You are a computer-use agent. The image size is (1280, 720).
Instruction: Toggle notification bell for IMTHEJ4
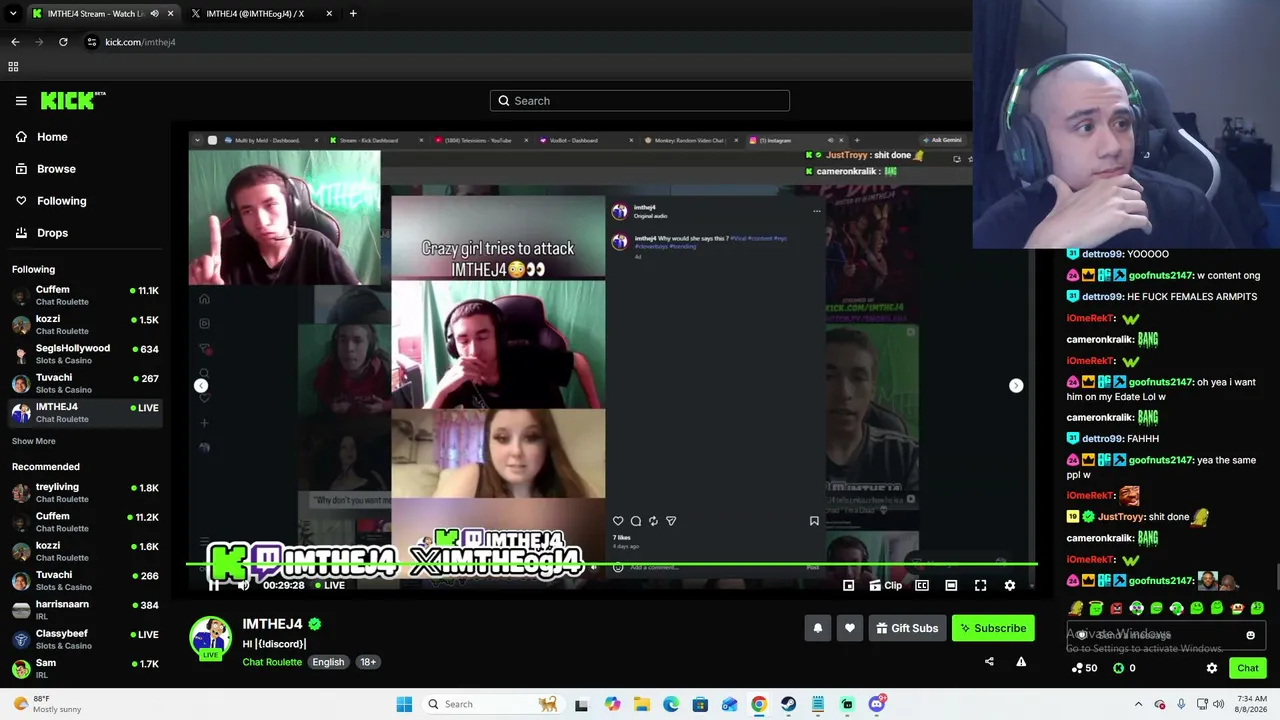click(818, 628)
